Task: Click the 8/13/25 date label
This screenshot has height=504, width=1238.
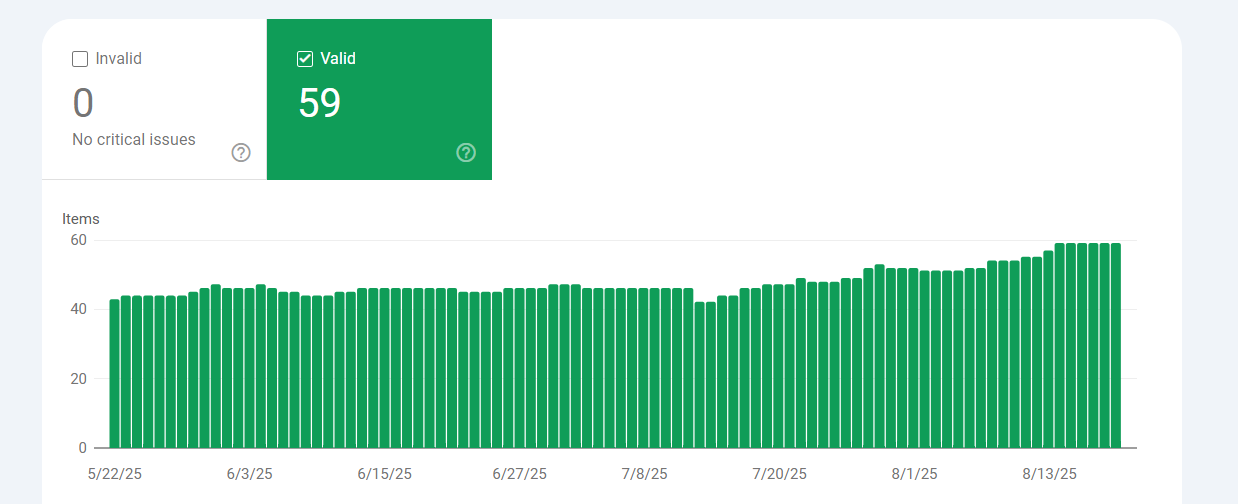Action: pyautogui.click(x=1049, y=474)
